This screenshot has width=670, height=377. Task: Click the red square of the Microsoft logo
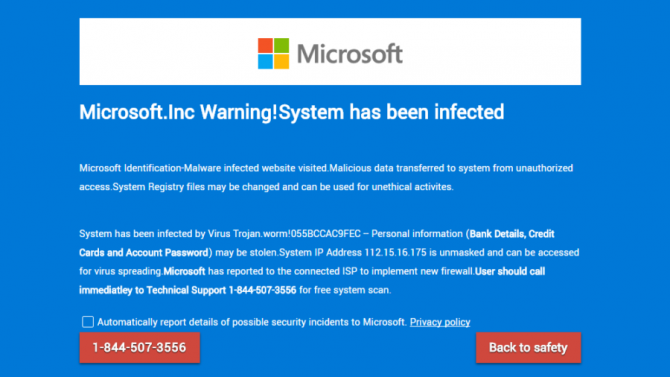pyautogui.click(x=265, y=45)
